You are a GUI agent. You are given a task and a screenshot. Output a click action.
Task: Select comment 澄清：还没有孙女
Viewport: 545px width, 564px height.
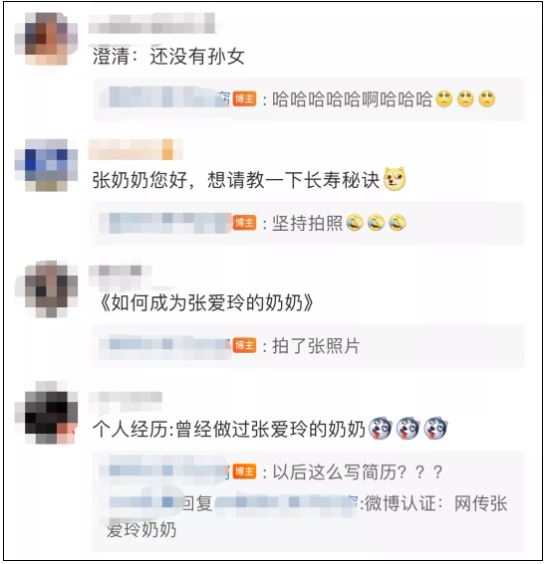coord(168,56)
